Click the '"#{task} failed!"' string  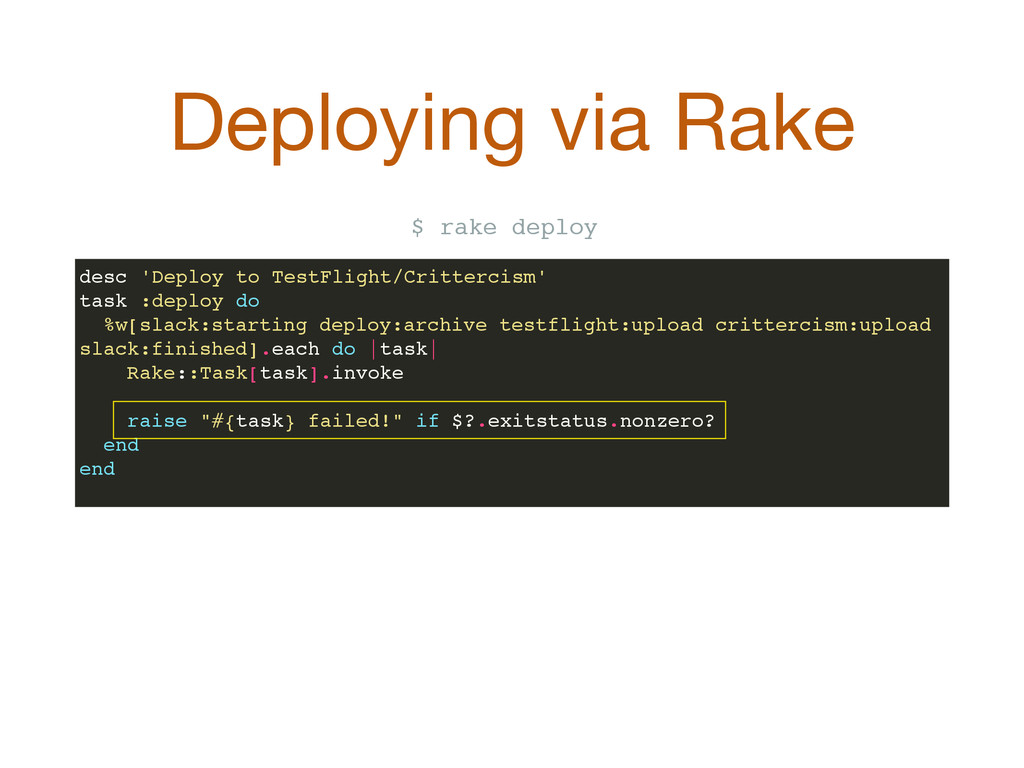click(301, 421)
